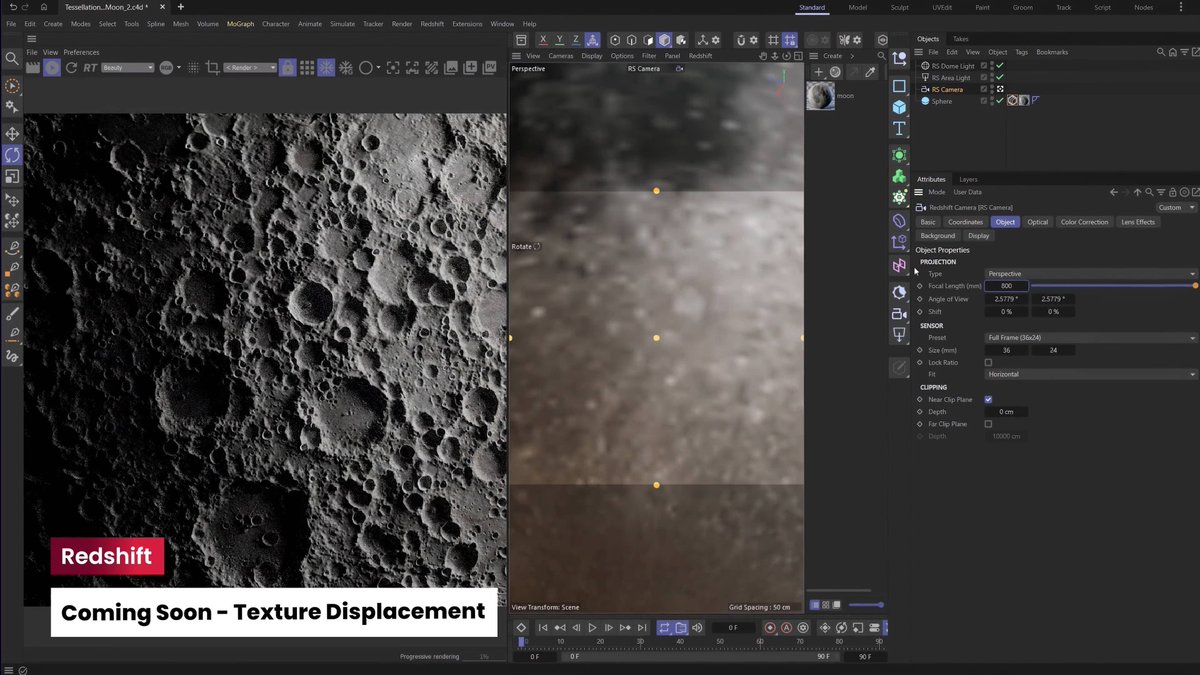The width and height of the screenshot is (1200, 675).
Task: Select the Text object tool in the palette
Action: pyautogui.click(x=899, y=129)
